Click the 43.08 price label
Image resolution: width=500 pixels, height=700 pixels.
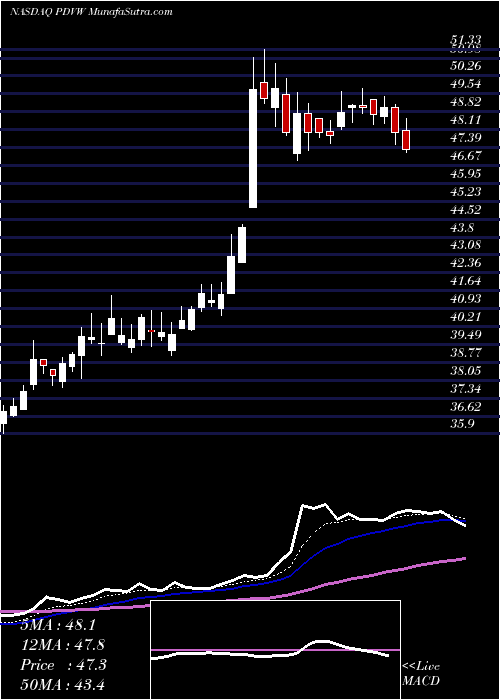pyautogui.click(x=467, y=245)
